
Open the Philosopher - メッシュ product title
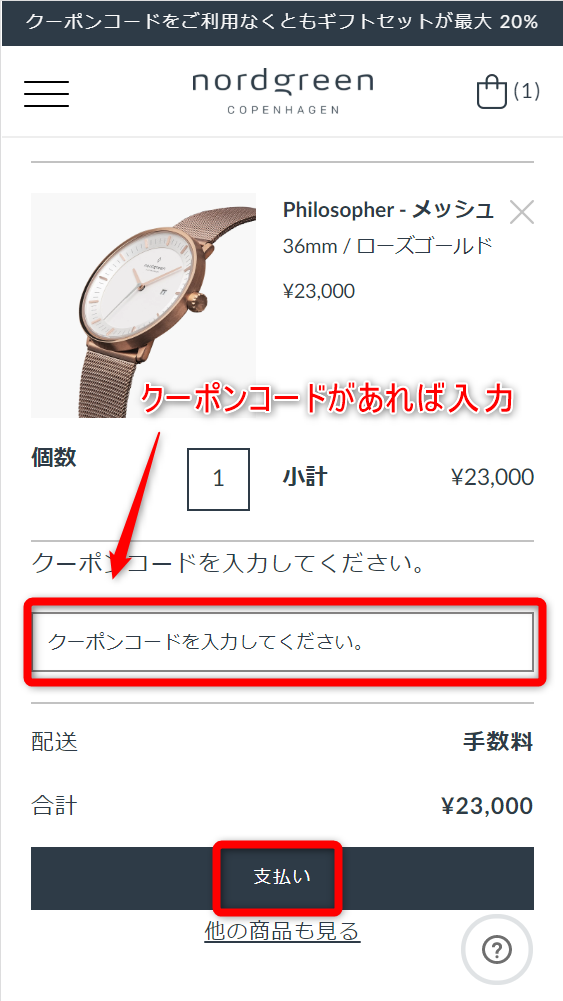pyautogui.click(x=387, y=209)
